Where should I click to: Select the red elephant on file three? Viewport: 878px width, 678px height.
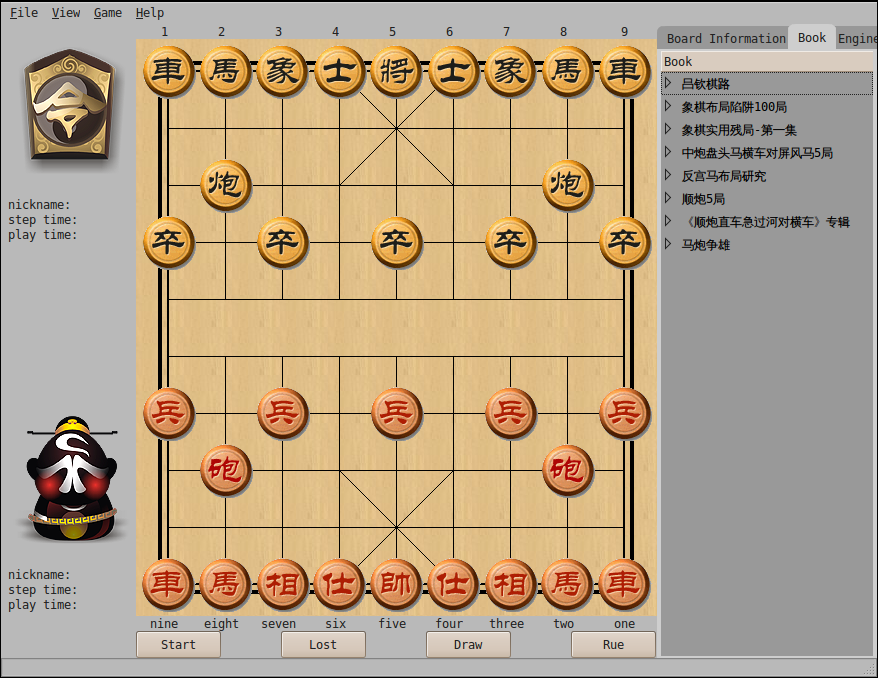[x=510, y=584]
